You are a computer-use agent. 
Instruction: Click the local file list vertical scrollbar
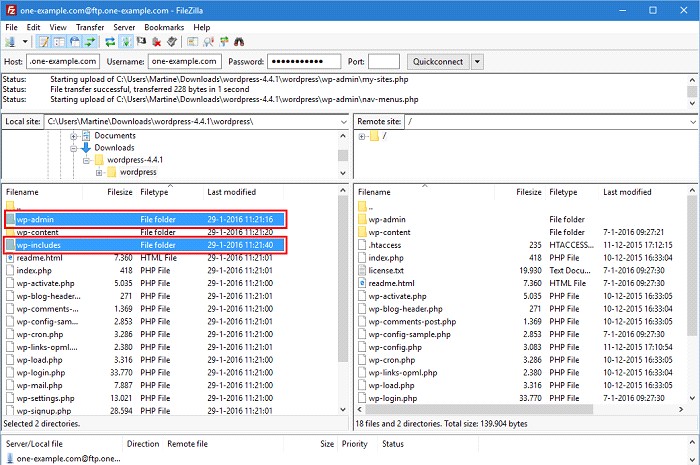click(x=343, y=279)
